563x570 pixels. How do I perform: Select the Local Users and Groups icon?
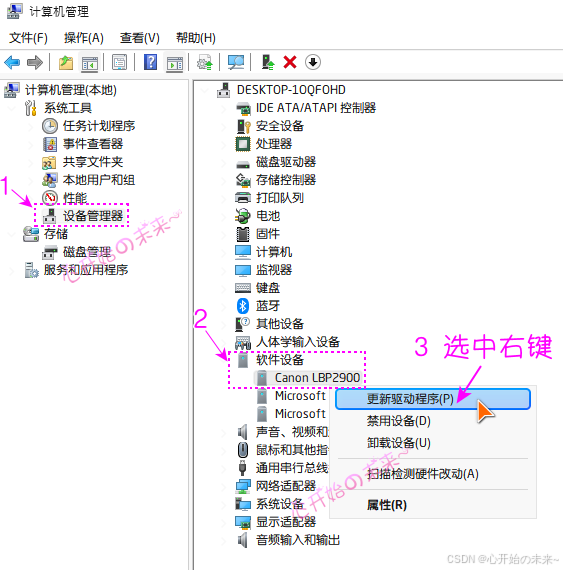pos(49,180)
